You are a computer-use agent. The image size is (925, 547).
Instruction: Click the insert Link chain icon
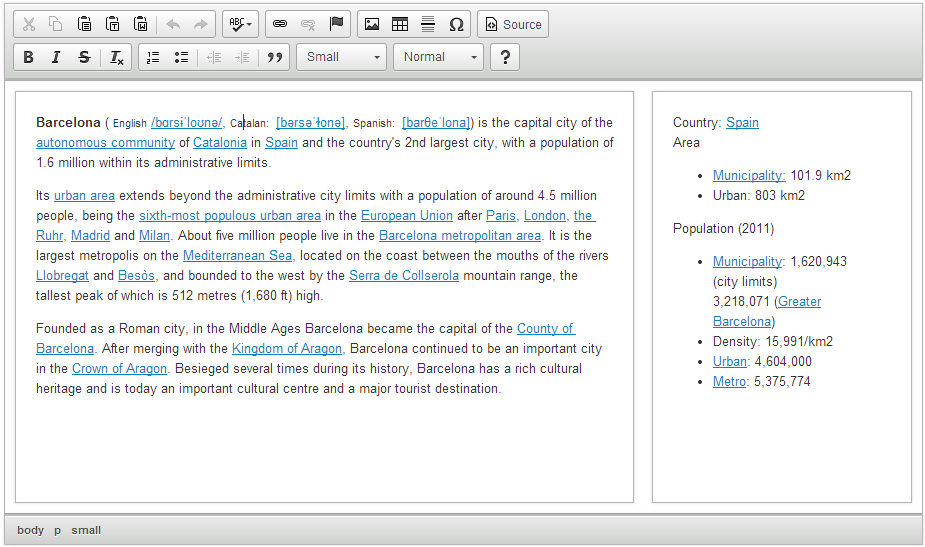[280, 24]
